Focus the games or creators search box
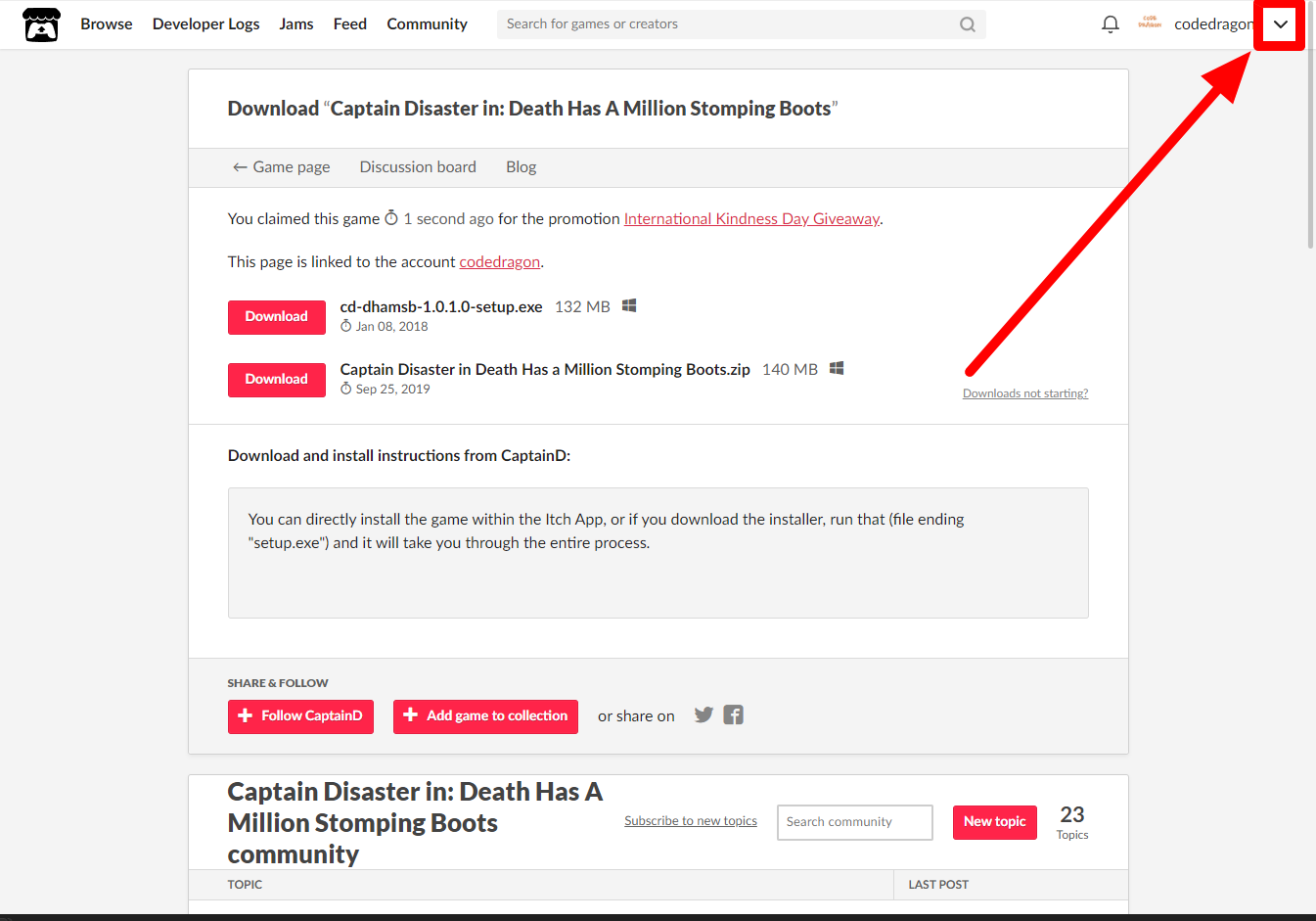The image size is (1316, 921). [741, 24]
